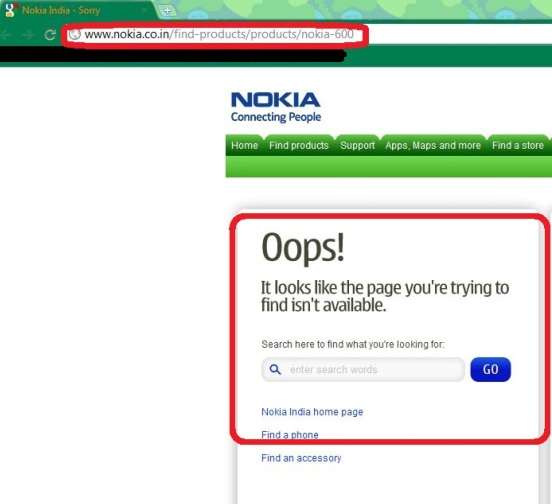The height and width of the screenshot is (504, 552).
Task: Open the Support menu
Action: pyautogui.click(x=357, y=145)
